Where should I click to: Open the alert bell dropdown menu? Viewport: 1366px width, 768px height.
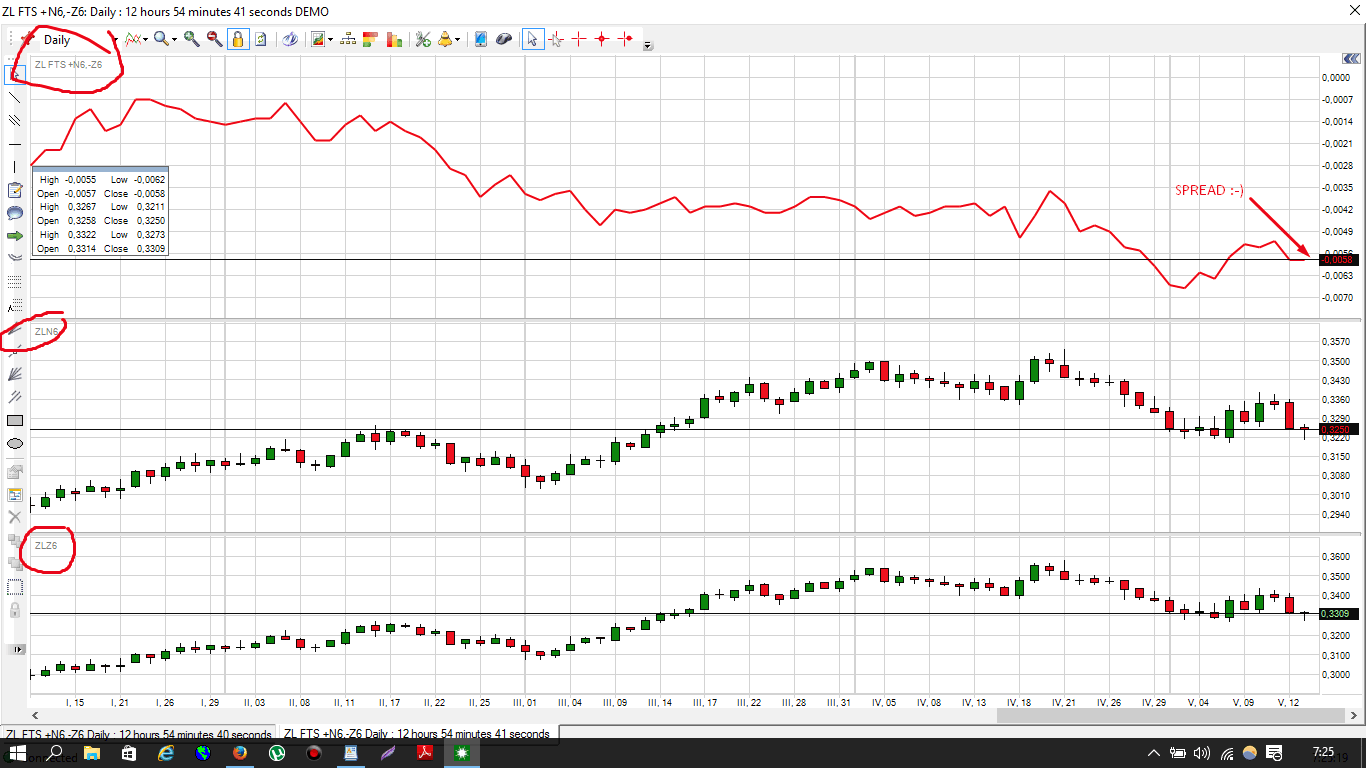pyautogui.click(x=457, y=40)
